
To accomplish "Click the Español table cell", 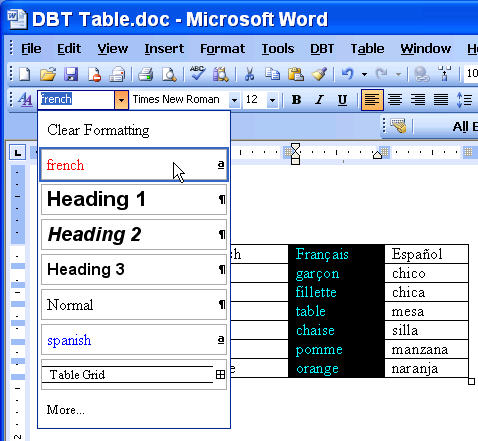I will [426, 254].
